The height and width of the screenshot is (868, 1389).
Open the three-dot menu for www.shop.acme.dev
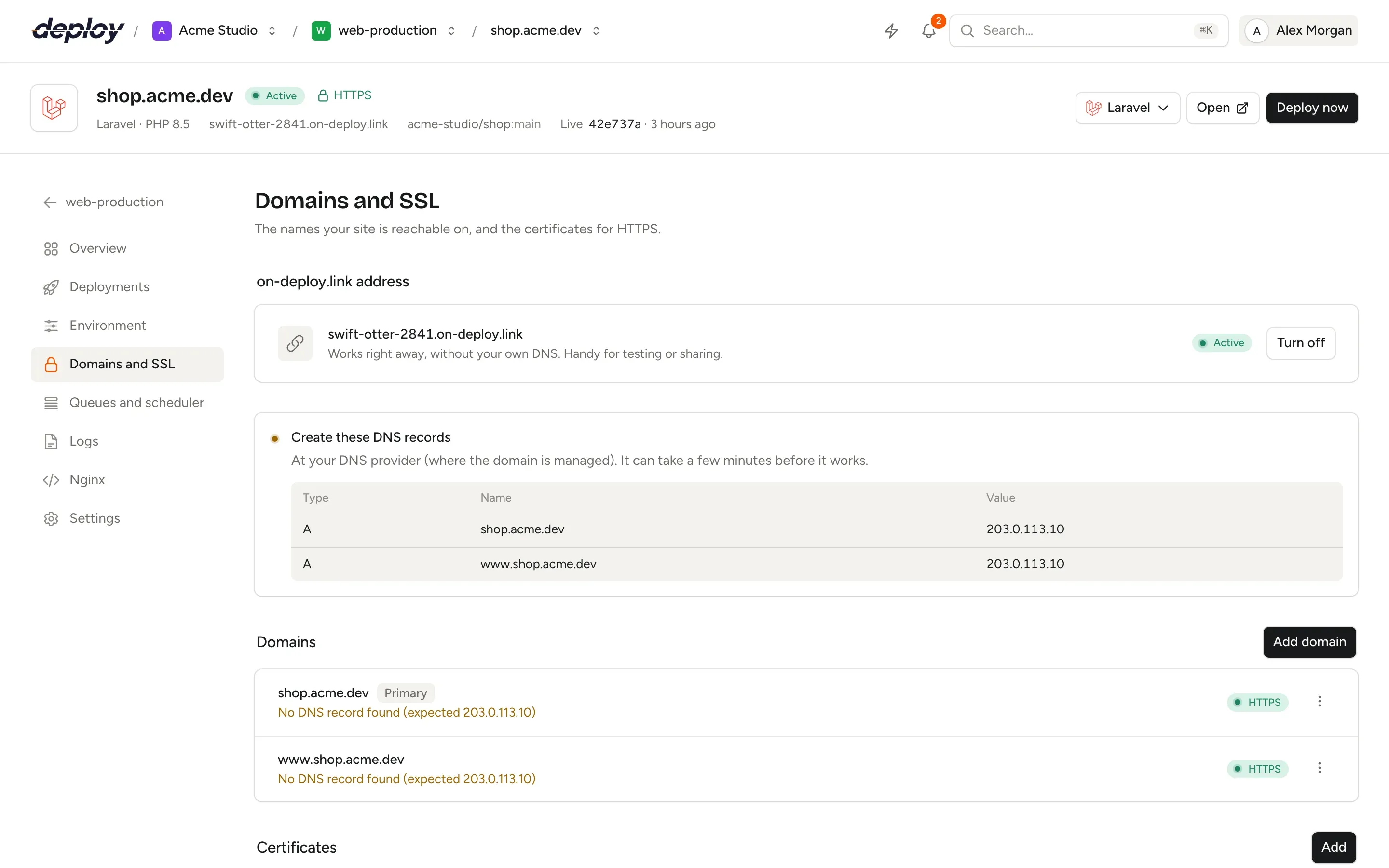point(1319,768)
